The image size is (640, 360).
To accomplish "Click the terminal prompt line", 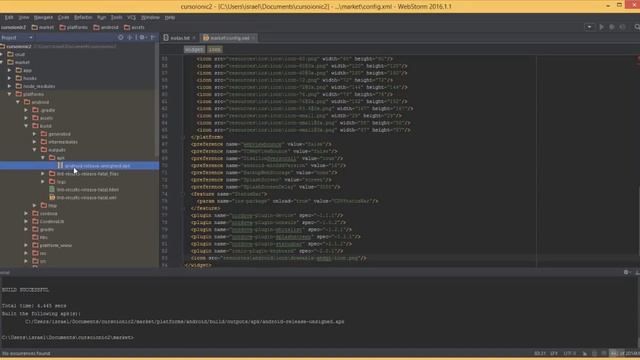I will pyautogui.click(x=68, y=338).
